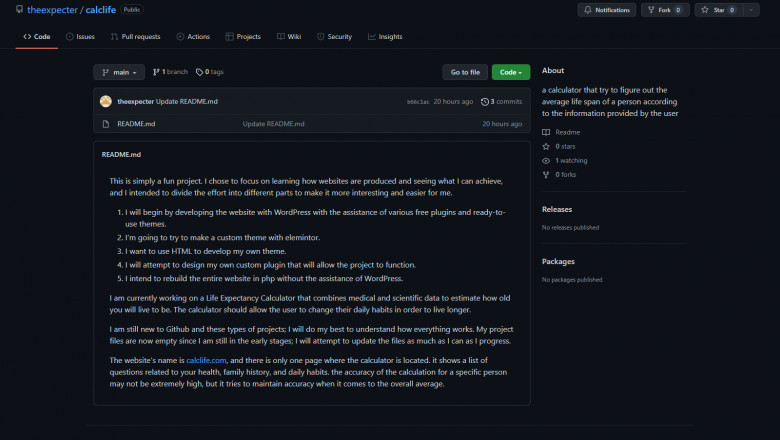Open the 0 tags link
This screenshot has height=440, width=780.
[210, 72]
